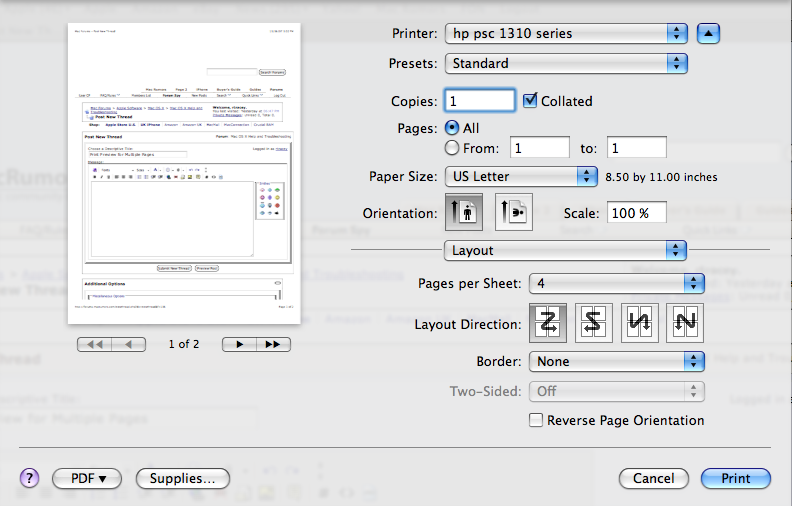
Task: Uncheck the Collated checkbox
Action: (530, 100)
